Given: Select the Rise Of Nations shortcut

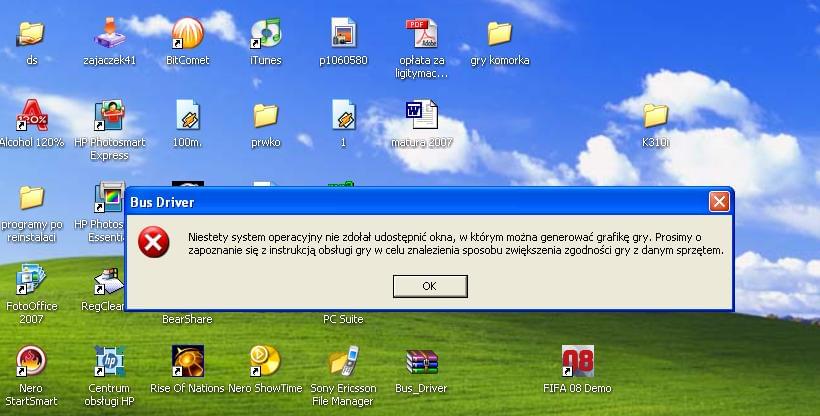Looking at the screenshot, I should coord(188,361).
